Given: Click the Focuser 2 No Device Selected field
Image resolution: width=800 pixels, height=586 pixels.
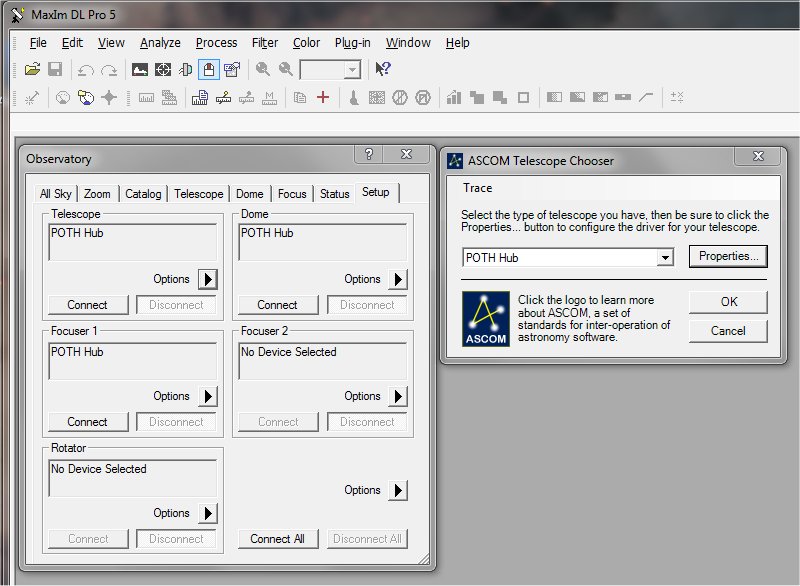Looking at the screenshot, I should pos(322,361).
